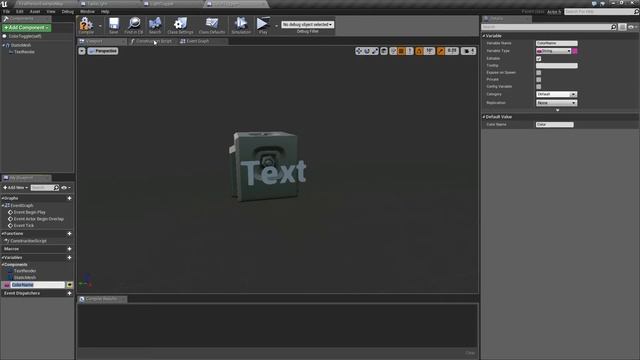Open Class Settings from the toolbar
Image resolution: width=640 pixels, height=360 pixels.
180,23
